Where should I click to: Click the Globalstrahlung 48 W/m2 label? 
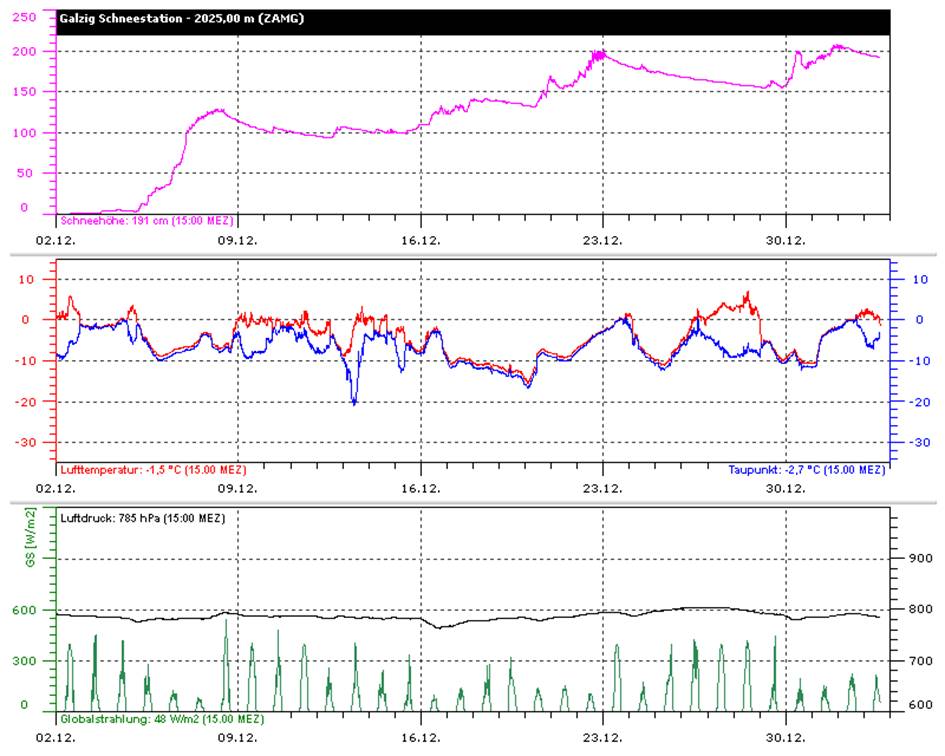coord(162,719)
